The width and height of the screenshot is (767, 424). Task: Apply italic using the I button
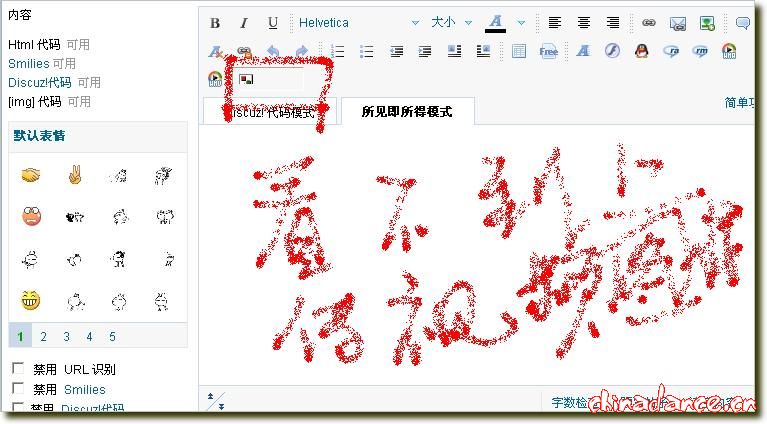(244, 23)
